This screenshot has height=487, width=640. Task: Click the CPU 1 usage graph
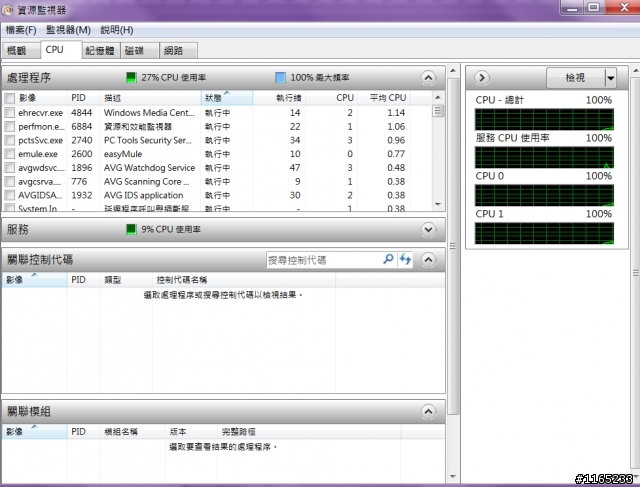[x=544, y=233]
